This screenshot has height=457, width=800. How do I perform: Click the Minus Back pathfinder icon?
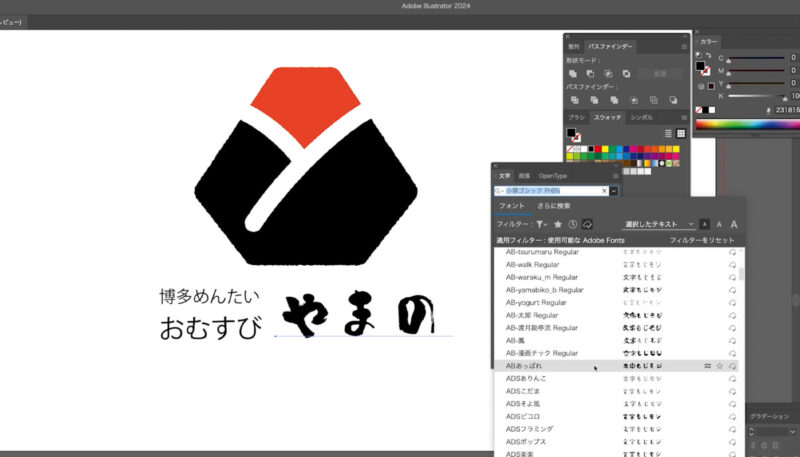click(673, 100)
